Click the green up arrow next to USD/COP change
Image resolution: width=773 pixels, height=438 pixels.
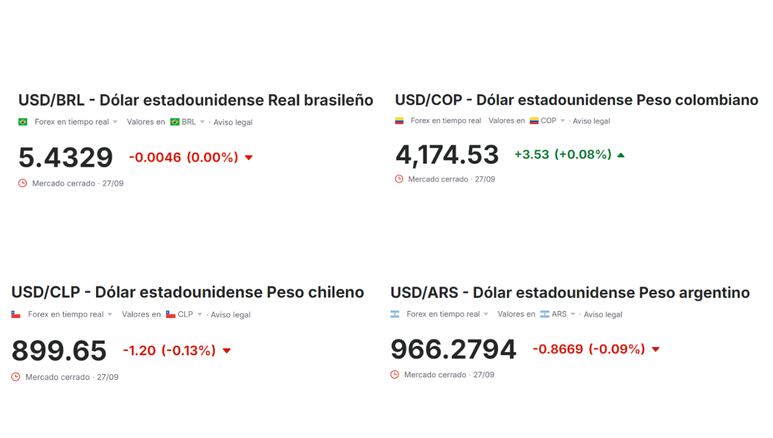click(621, 155)
